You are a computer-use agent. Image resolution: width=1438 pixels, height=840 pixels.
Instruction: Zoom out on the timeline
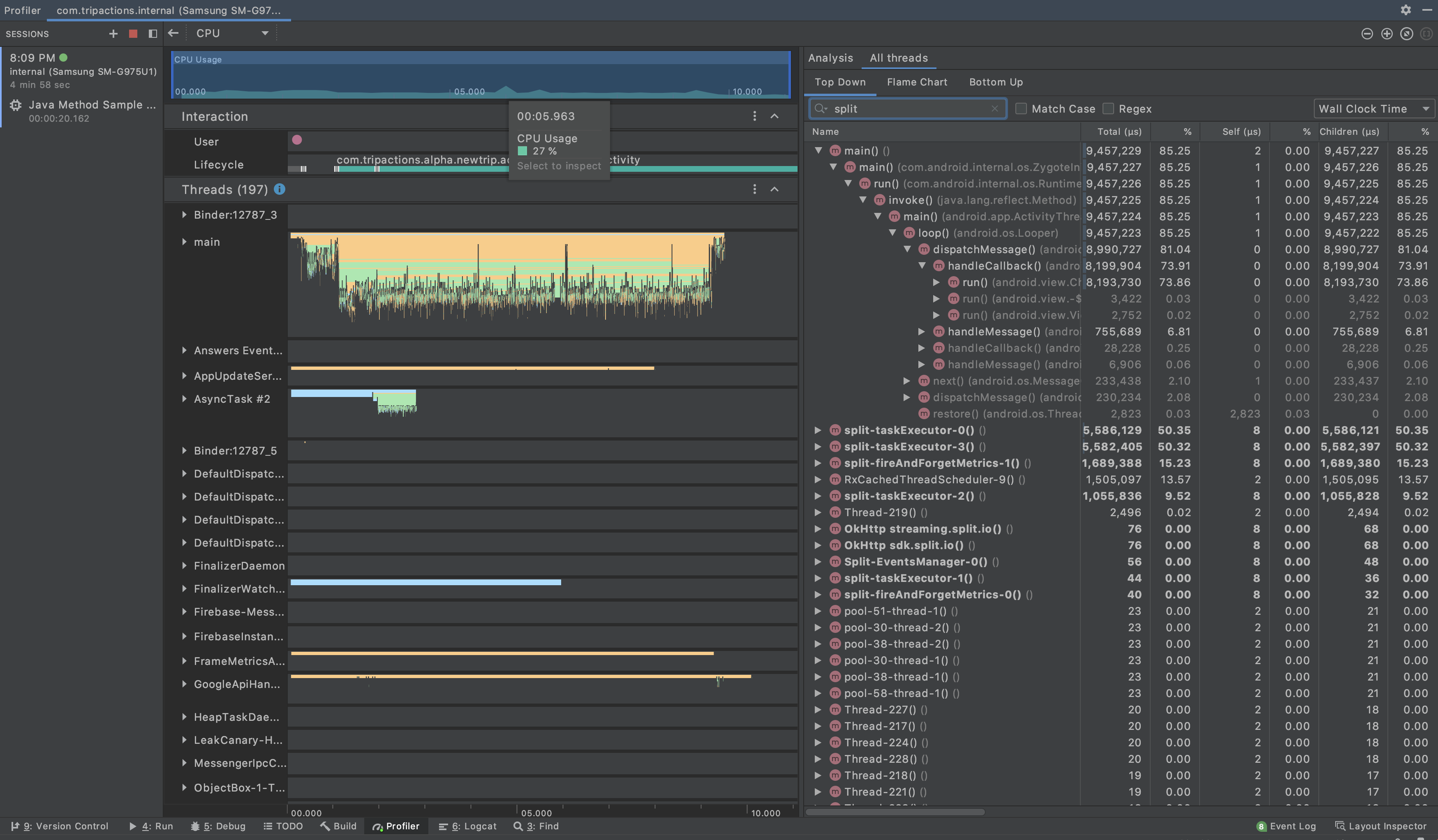1366,34
